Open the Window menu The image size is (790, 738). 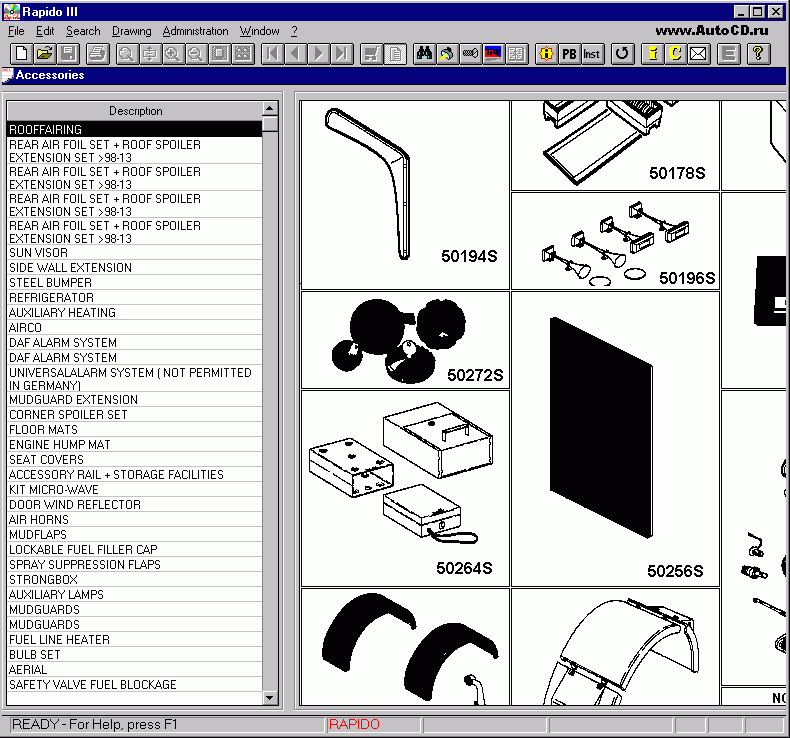tap(259, 31)
